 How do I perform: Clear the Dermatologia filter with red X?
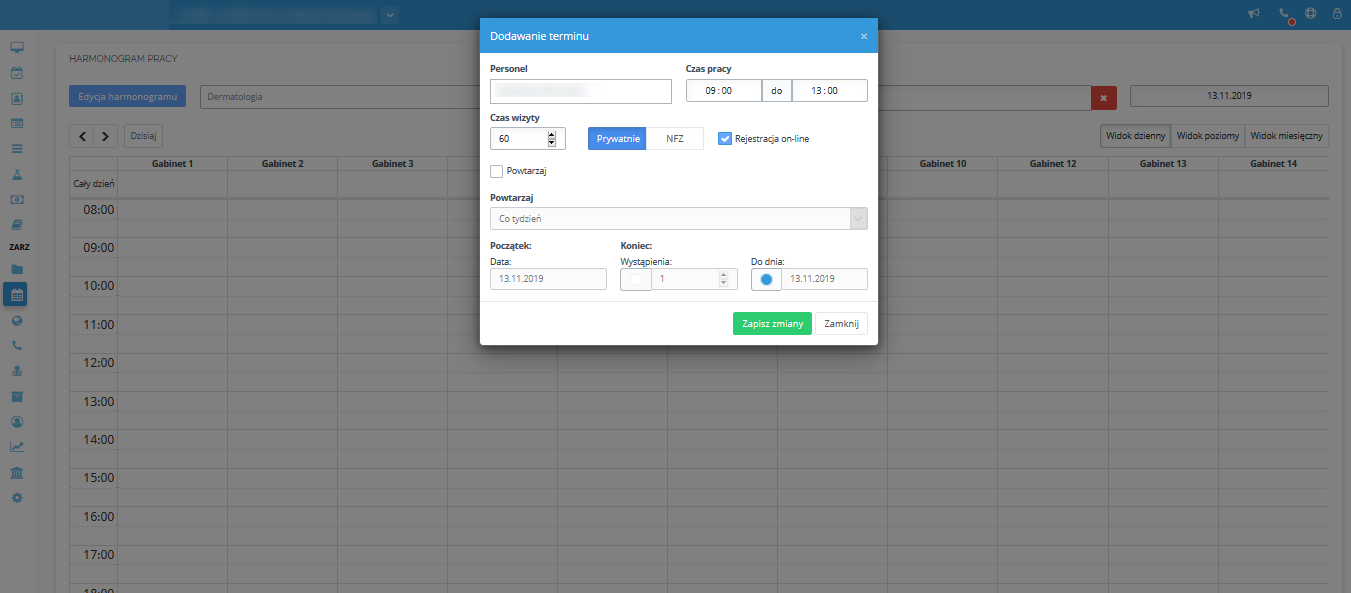[x=1102, y=97]
